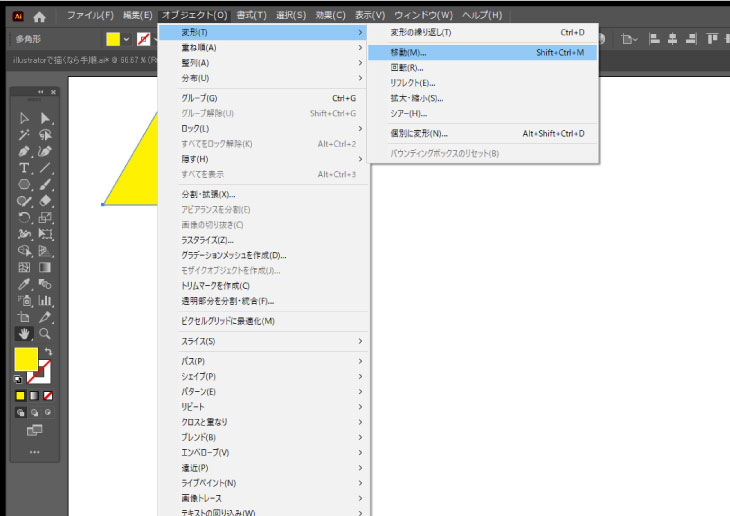Reset to default fill and stroke
Viewport: 730px width, 516px height.
pyautogui.click(x=18, y=380)
